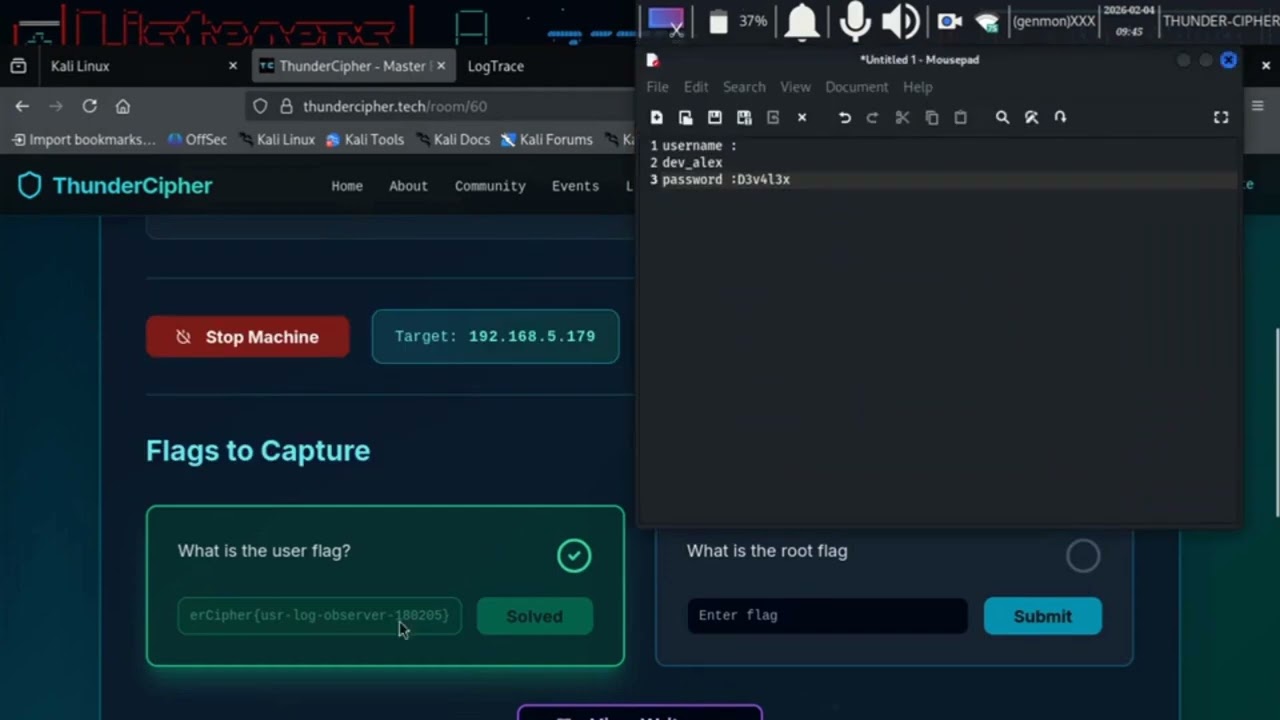
Task: Open the About page link
Action: [408, 186]
